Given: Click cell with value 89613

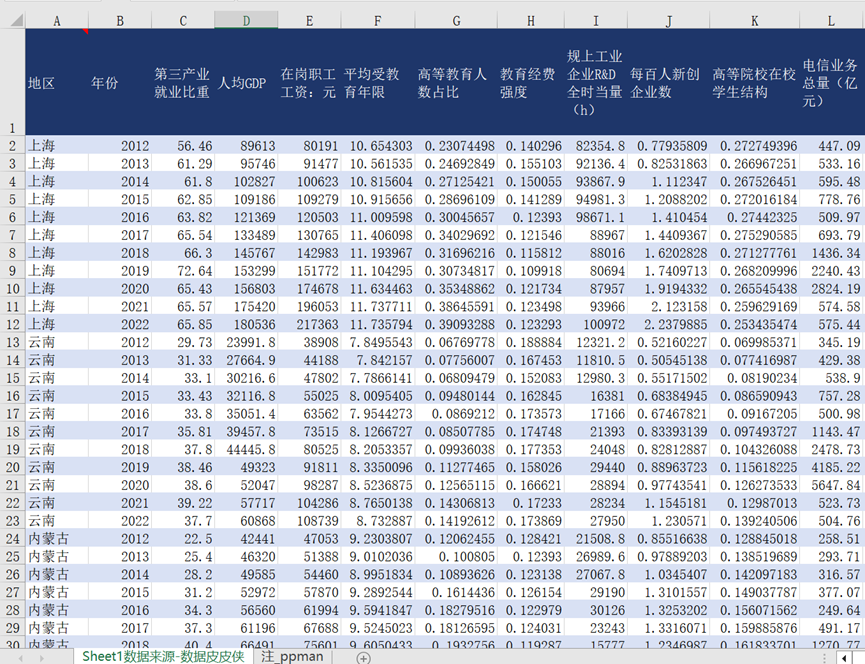Looking at the screenshot, I should coord(246,146).
